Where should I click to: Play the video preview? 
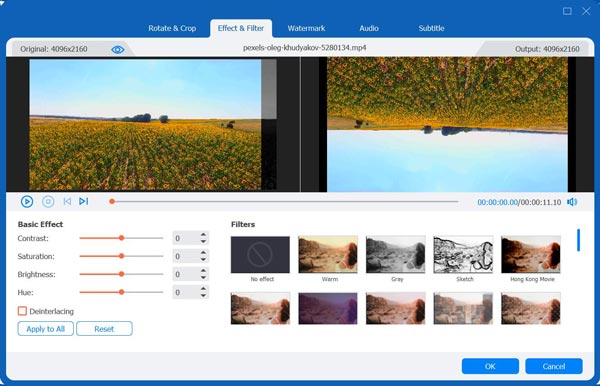coord(27,202)
